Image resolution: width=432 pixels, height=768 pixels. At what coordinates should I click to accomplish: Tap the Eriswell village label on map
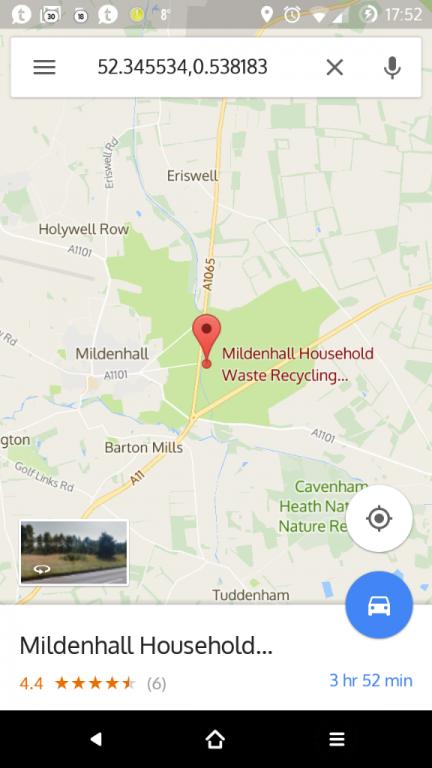point(192,175)
